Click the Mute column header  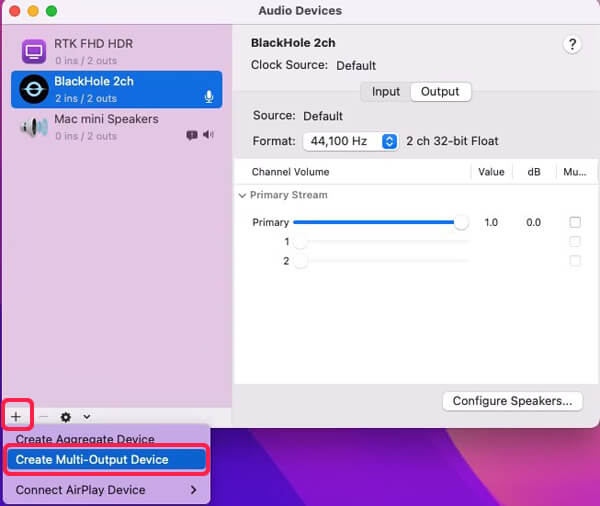click(x=575, y=172)
